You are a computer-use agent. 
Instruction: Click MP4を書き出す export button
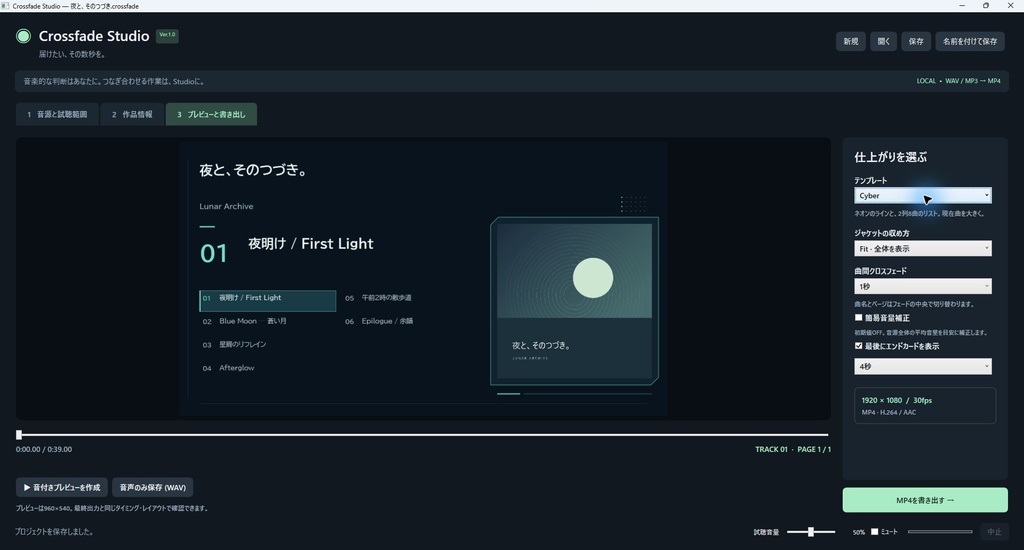[x=925, y=500]
